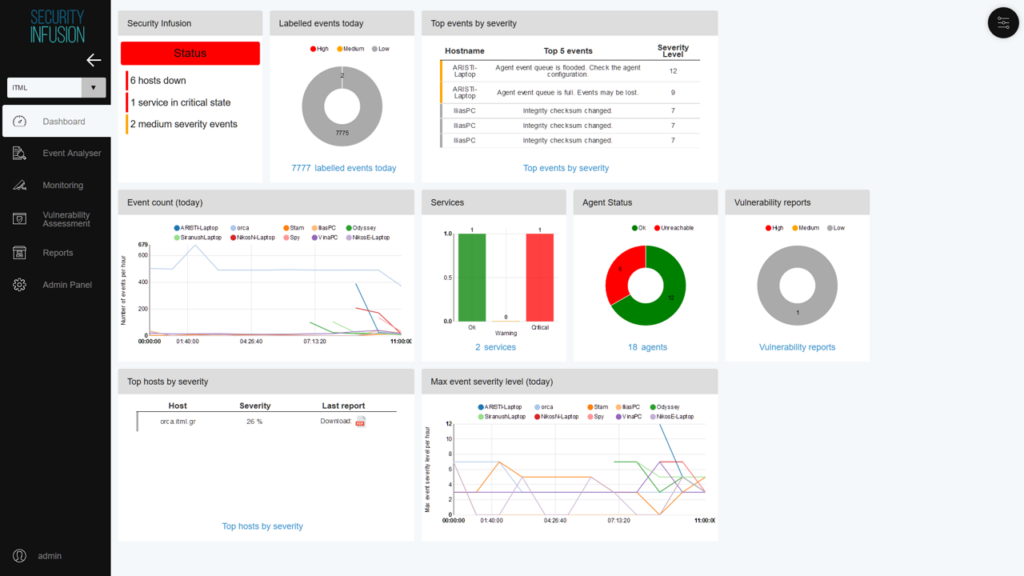
Task: Click the Dashboard gauge icon in sidebar
Action: pos(19,122)
